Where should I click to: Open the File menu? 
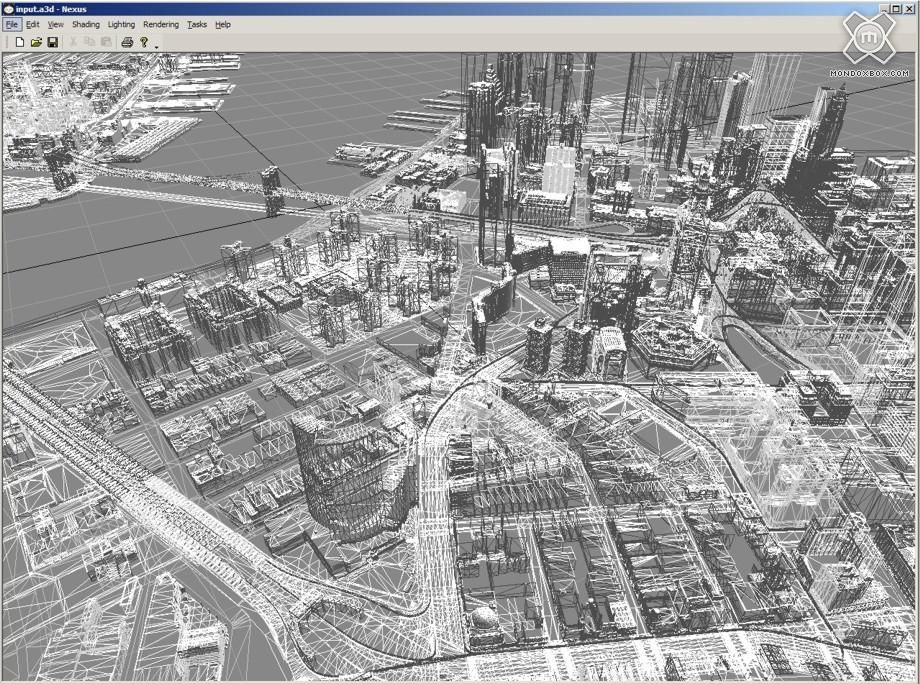click(x=12, y=24)
